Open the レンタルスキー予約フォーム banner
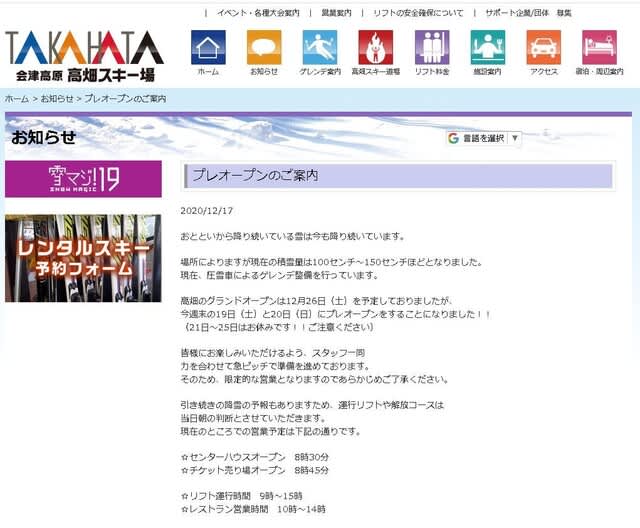This screenshot has width=640, height=528. [x=83, y=258]
